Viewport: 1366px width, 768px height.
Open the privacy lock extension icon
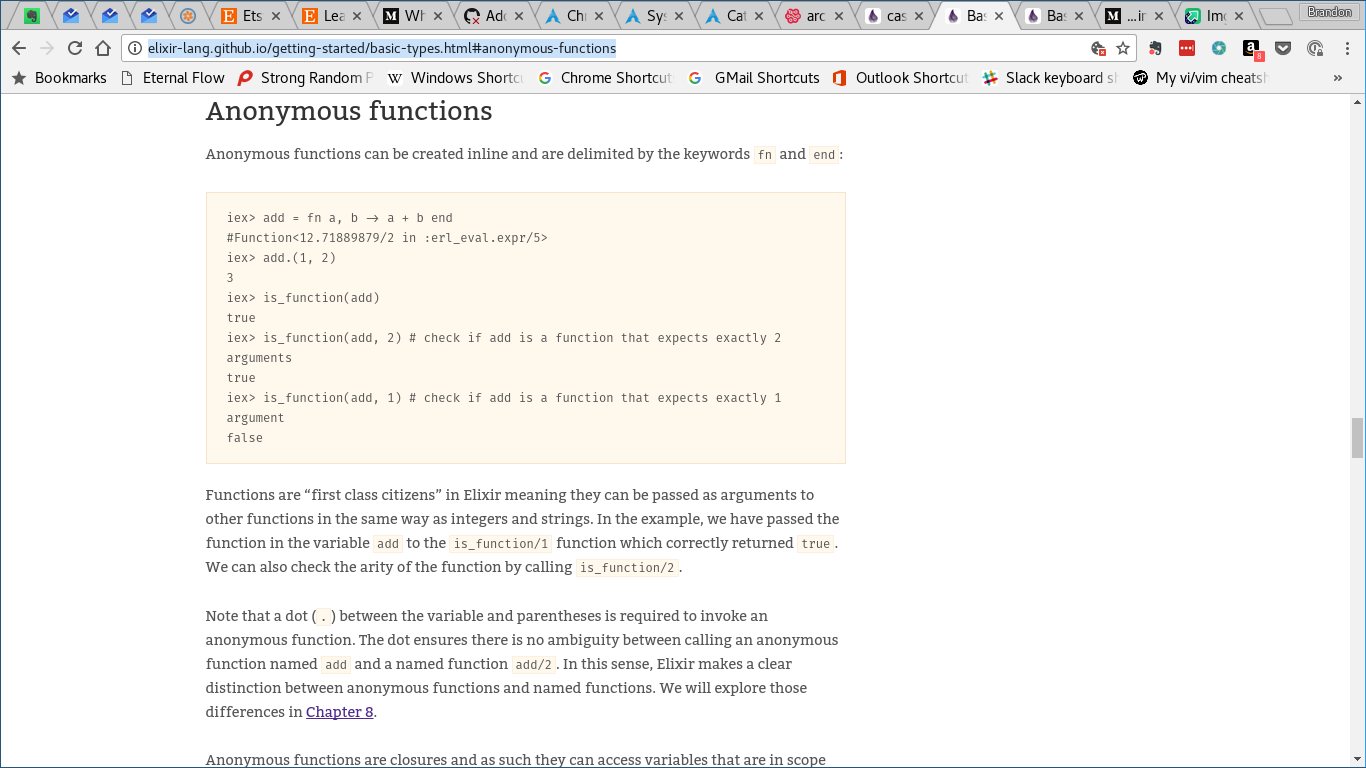coord(1315,48)
